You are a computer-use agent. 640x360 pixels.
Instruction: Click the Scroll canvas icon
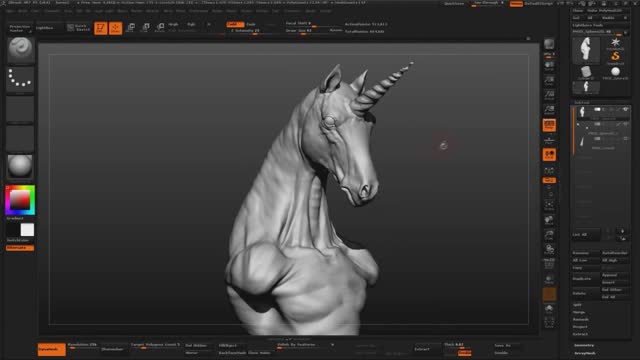coord(549,65)
